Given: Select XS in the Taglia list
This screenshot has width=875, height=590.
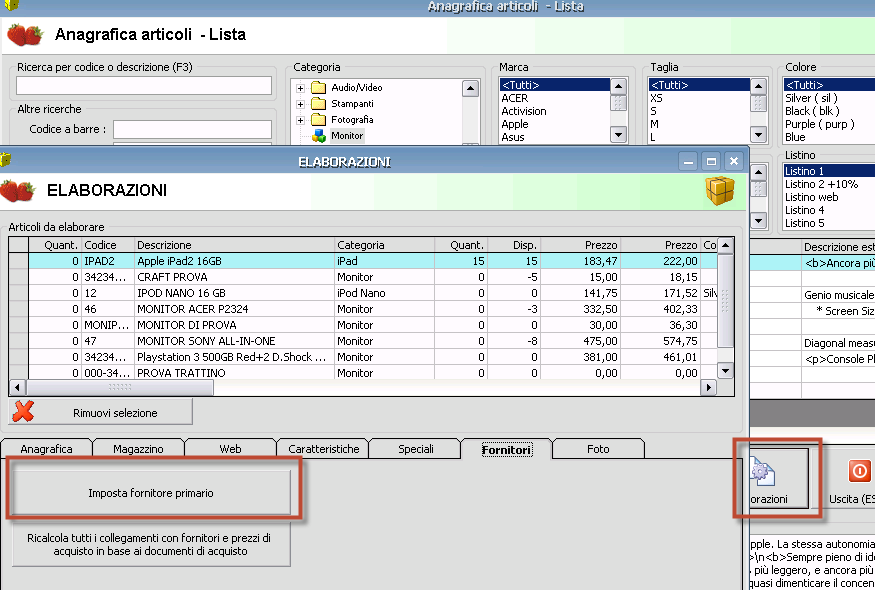Looking at the screenshot, I should tap(699, 98).
